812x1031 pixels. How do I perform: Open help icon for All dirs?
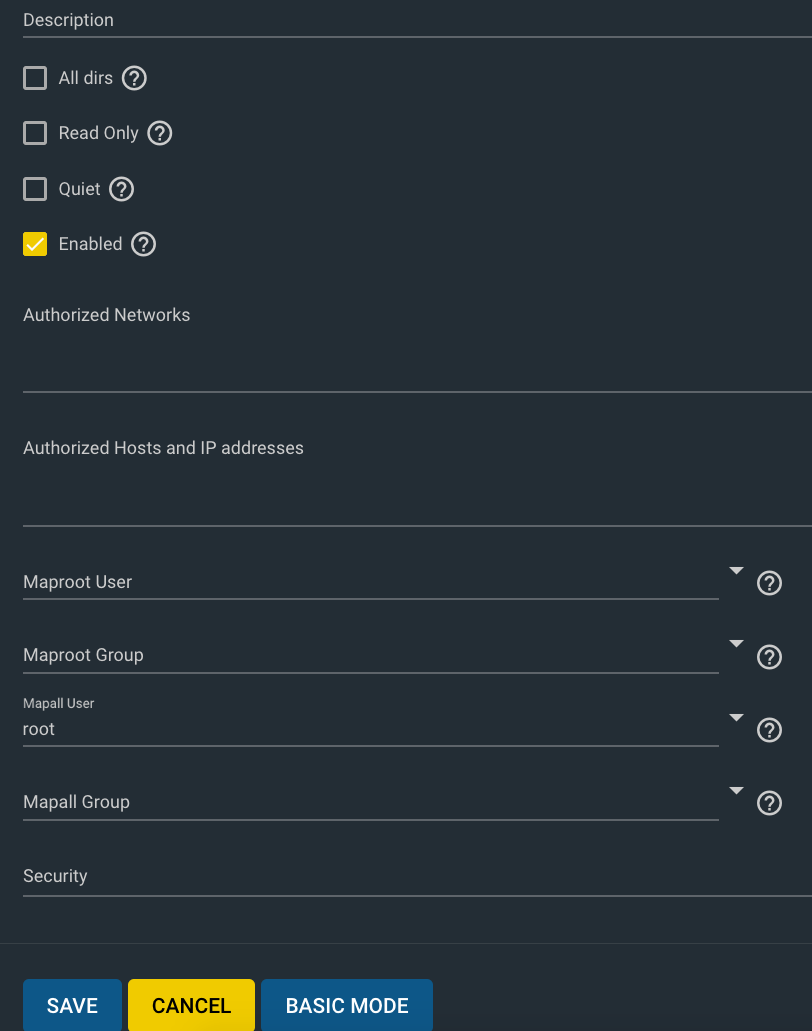pyautogui.click(x=134, y=78)
